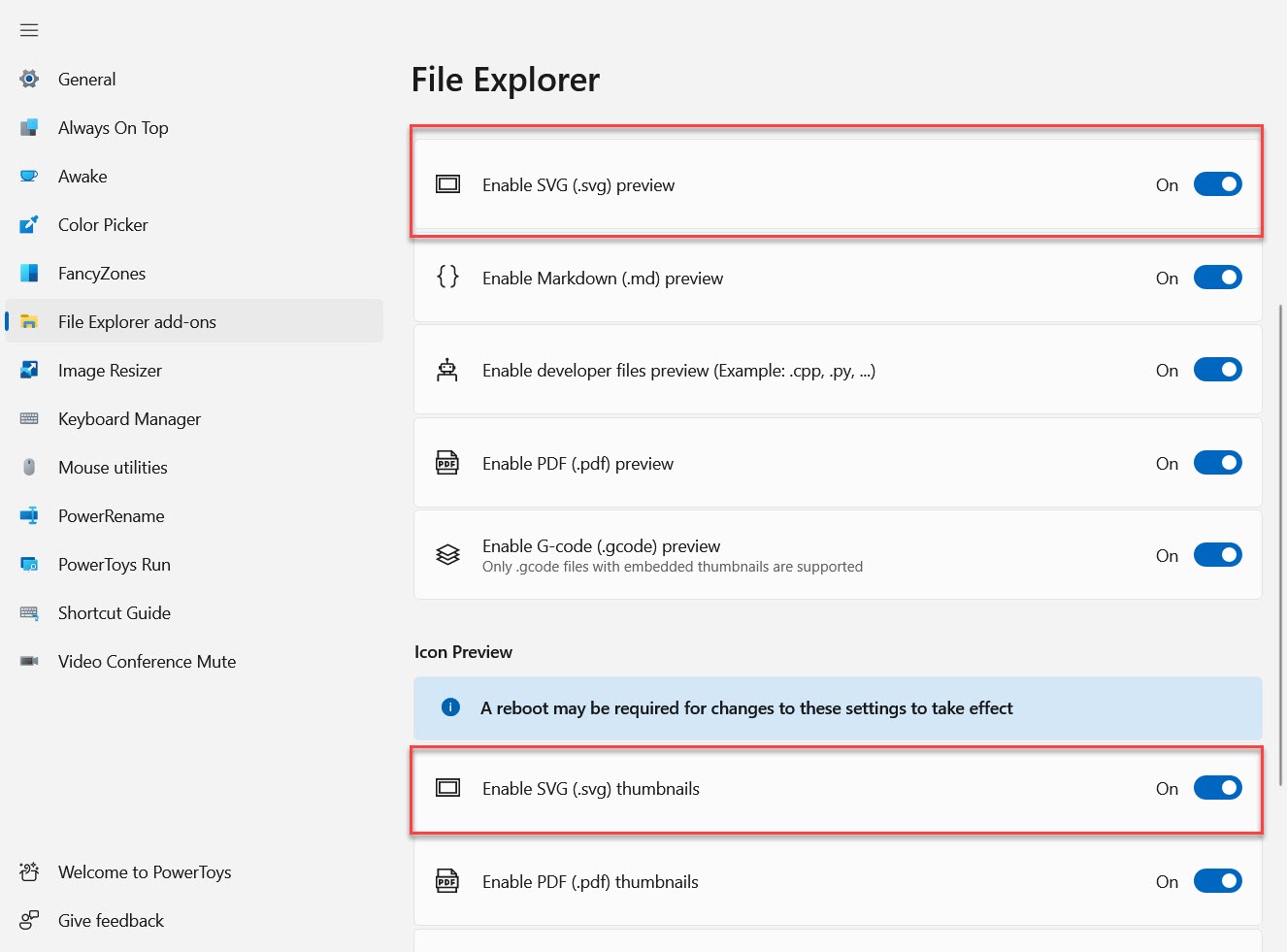Toggle Enable SVG thumbnails switch
Screen dimensions: 1287x952
[1217, 788]
